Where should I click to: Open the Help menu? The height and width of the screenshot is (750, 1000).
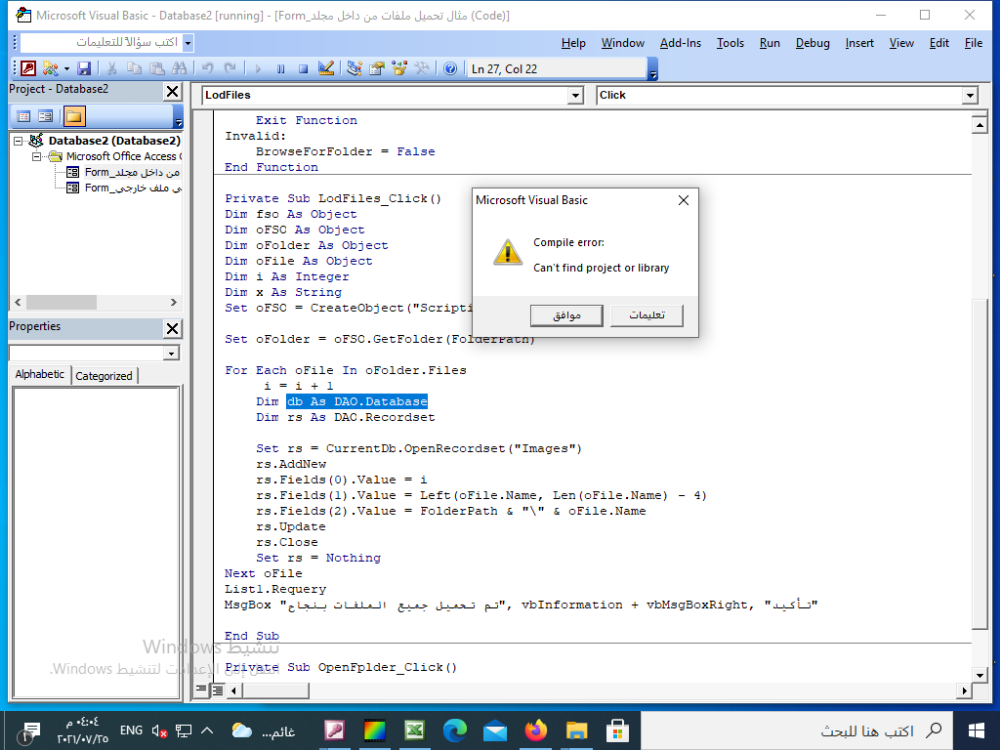(573, 43)
